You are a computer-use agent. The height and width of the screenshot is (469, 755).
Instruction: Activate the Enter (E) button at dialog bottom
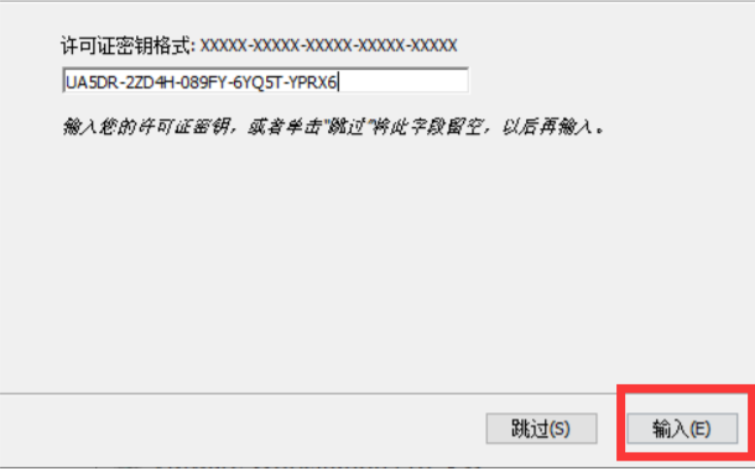click(682, 428)
